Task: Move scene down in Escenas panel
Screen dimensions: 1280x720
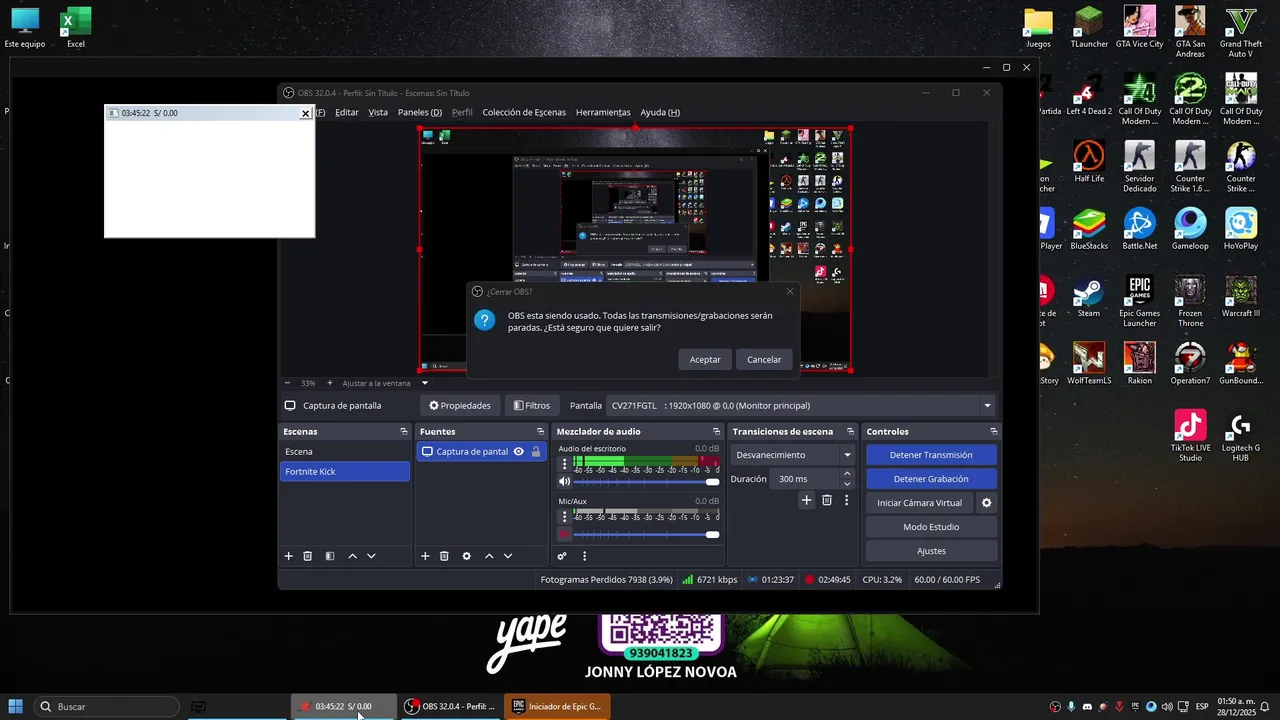Action: (x=371, y=556)
